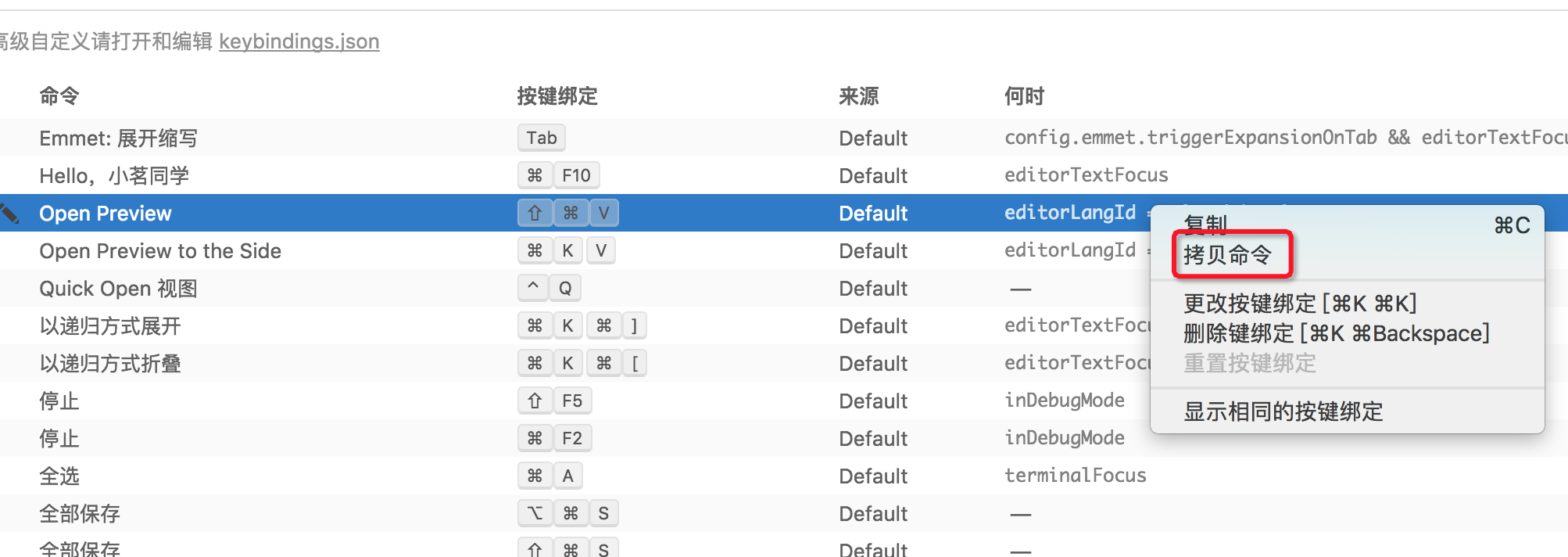Select the Hello，小茗同学 command row

(x=784, y=175)
